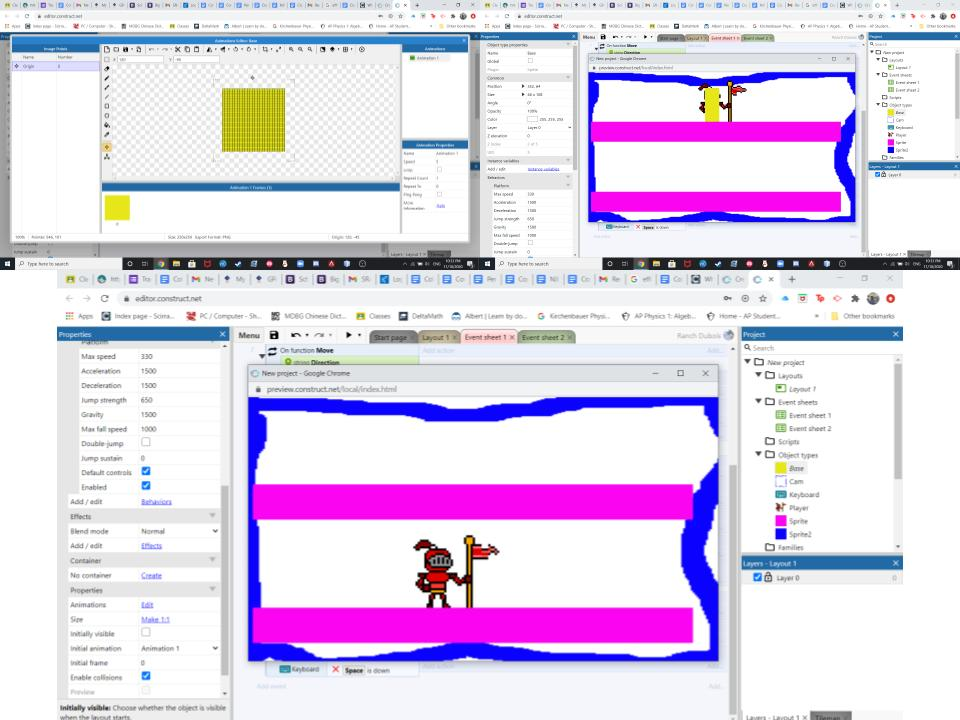Viewport: 960px width, 720px height.
Task: Click the Layer 0 lock icon in bottom screenshot
Action: point(768,577)
